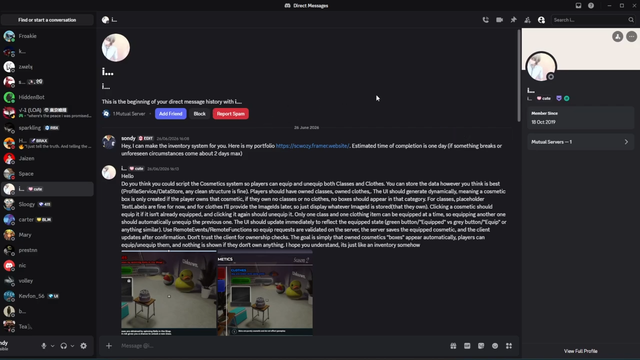
Task: Open user settings gear
Action: coord(84,346)
